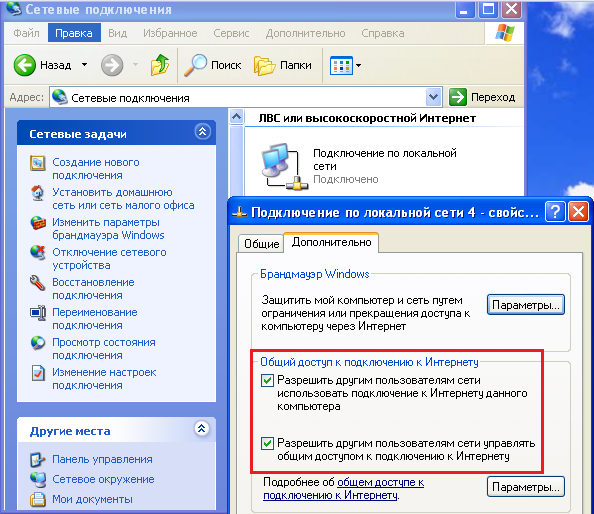Click Отключение сетевого устройства link
594x514 pixels.
click(109, 258)
